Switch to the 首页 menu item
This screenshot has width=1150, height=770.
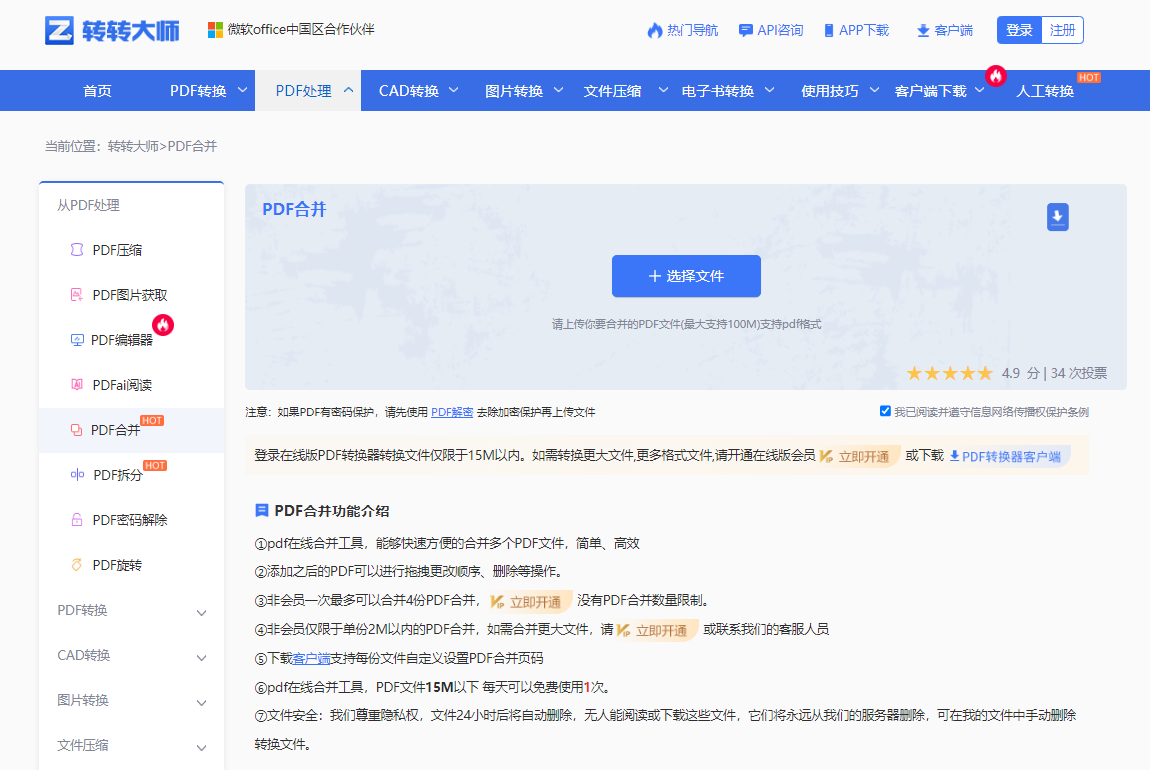coord(97,90)
